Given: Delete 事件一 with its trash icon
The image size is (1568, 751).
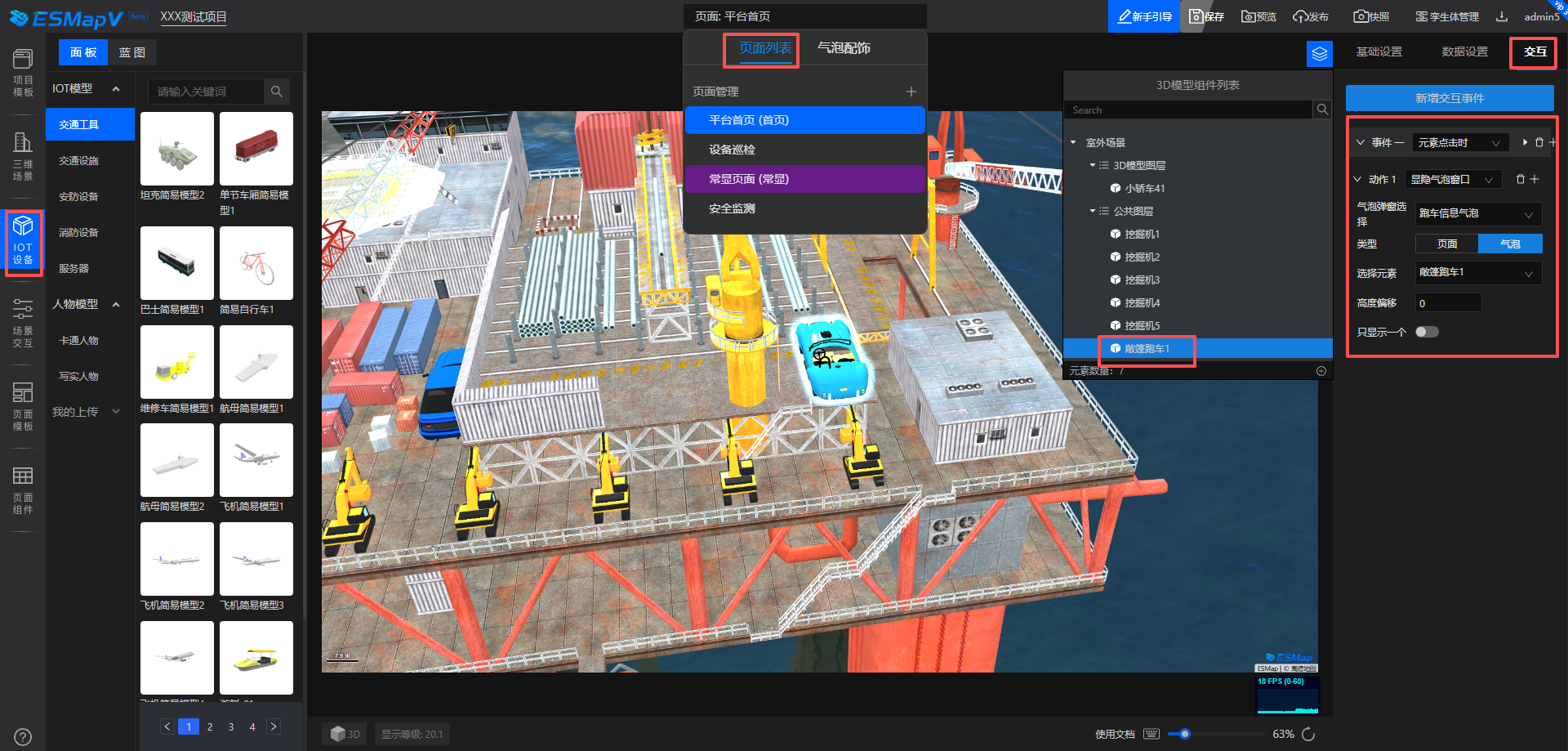Looking at the screenshot, I should [x=1539, y=142].
